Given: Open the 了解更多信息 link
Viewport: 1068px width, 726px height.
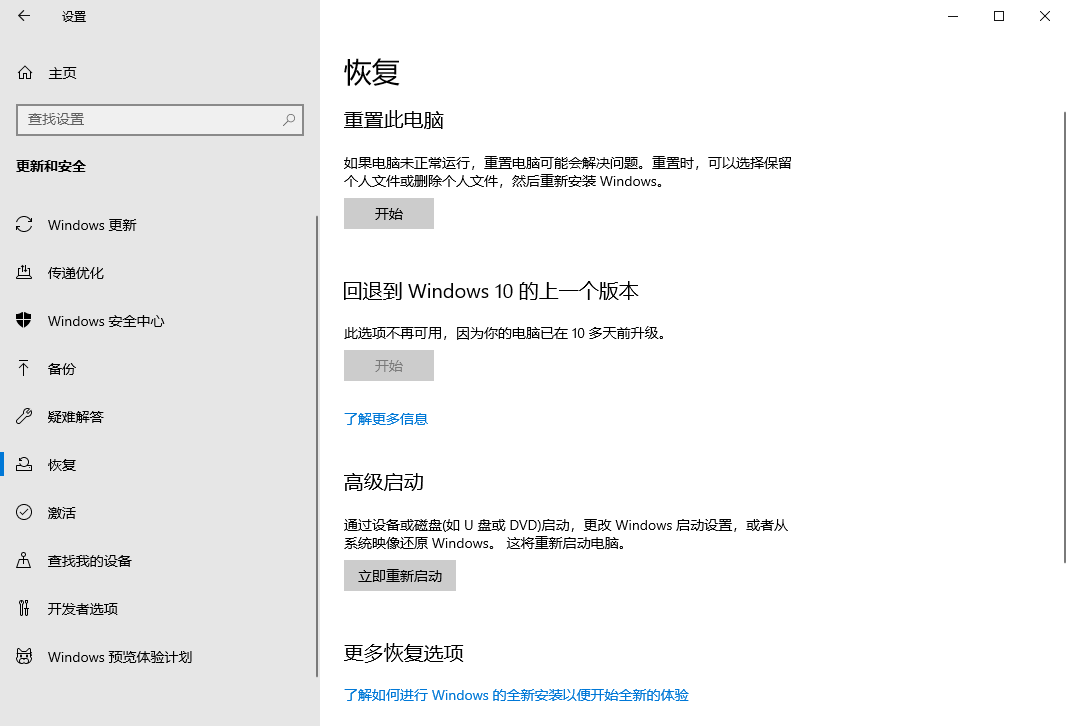Looking at the screenshot, I should tap(386, 419).
